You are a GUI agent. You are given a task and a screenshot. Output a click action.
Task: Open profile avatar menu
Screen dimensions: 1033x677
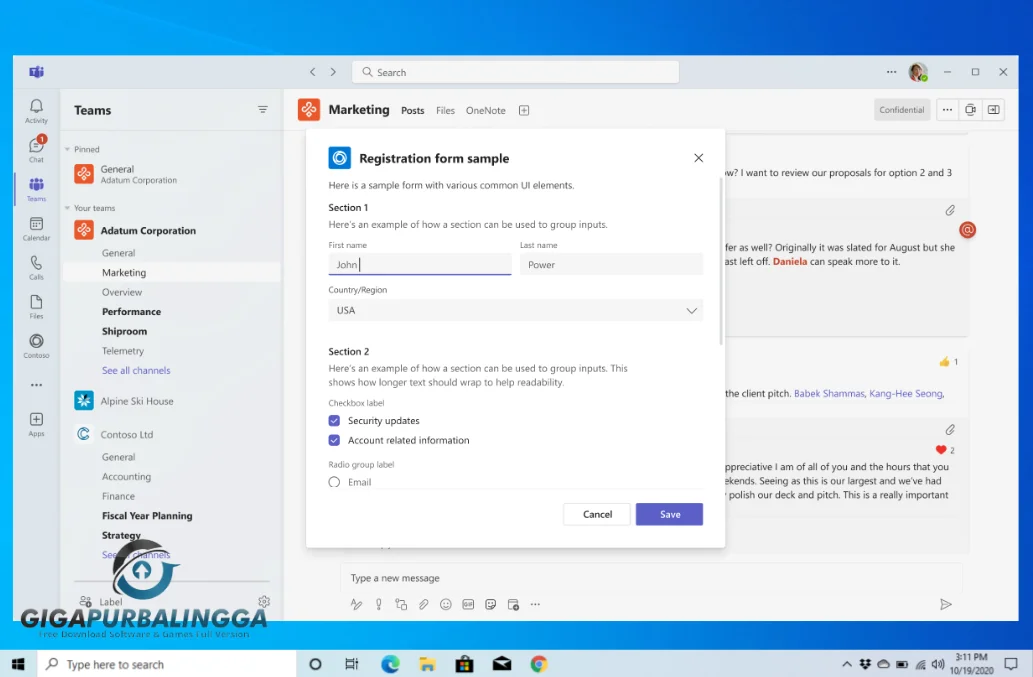pos(918,72)
